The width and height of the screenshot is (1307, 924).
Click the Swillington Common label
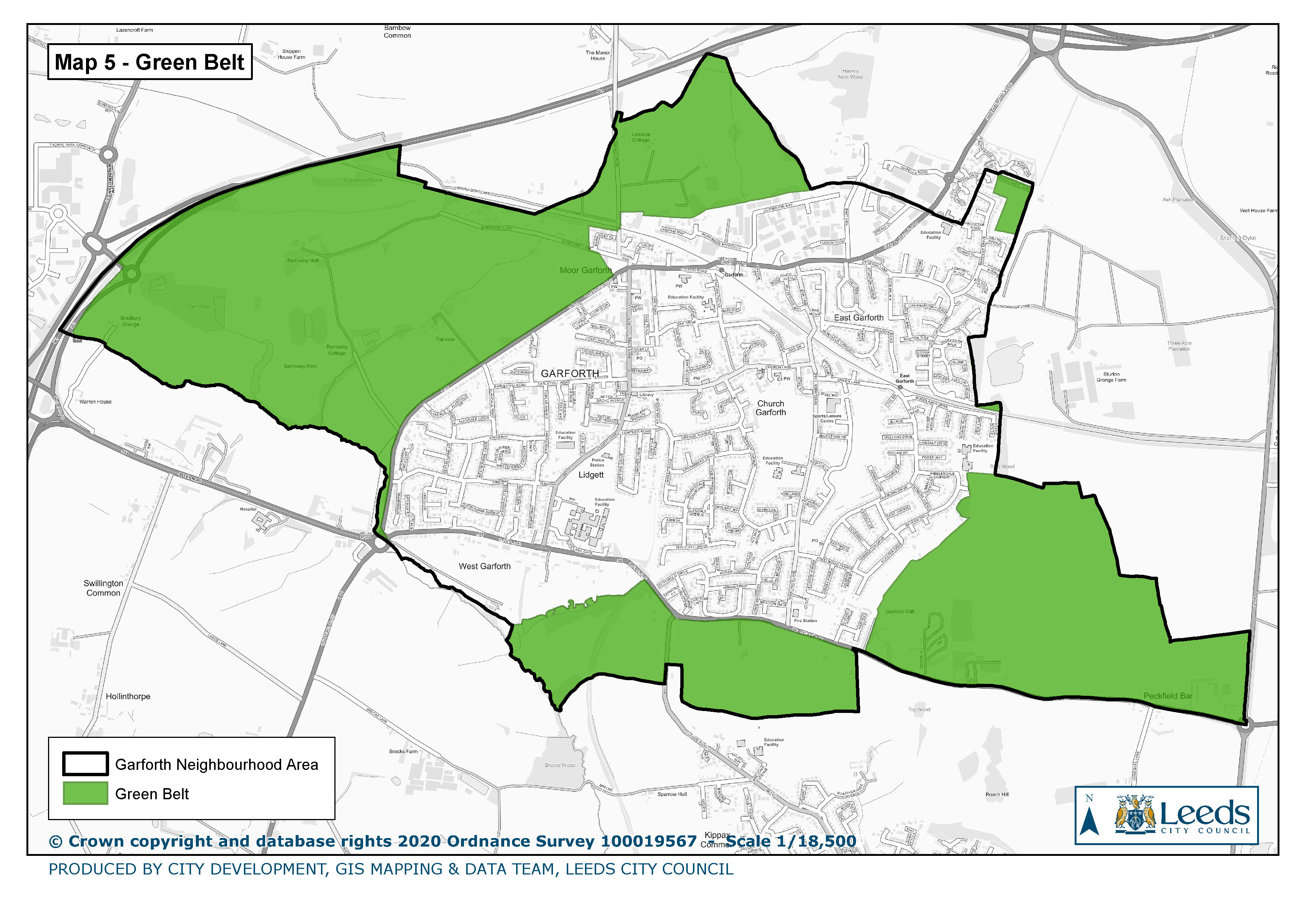pyautogui.click(x=103, y=588)
